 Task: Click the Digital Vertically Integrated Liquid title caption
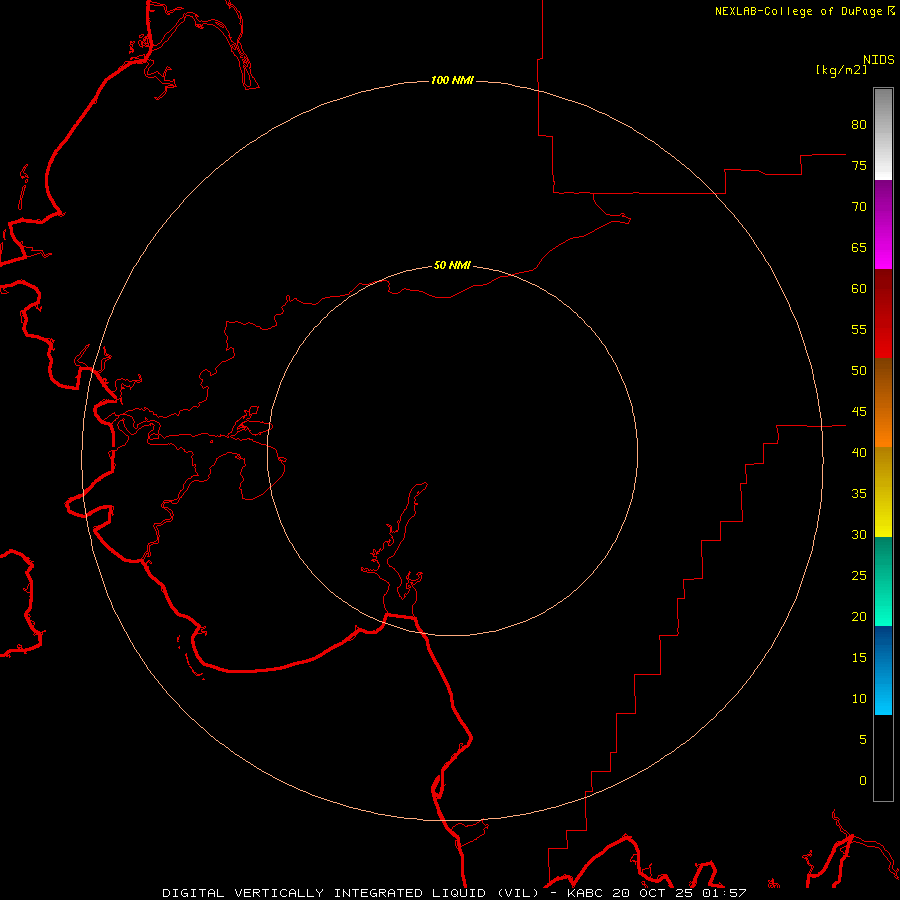pos(454,893)
